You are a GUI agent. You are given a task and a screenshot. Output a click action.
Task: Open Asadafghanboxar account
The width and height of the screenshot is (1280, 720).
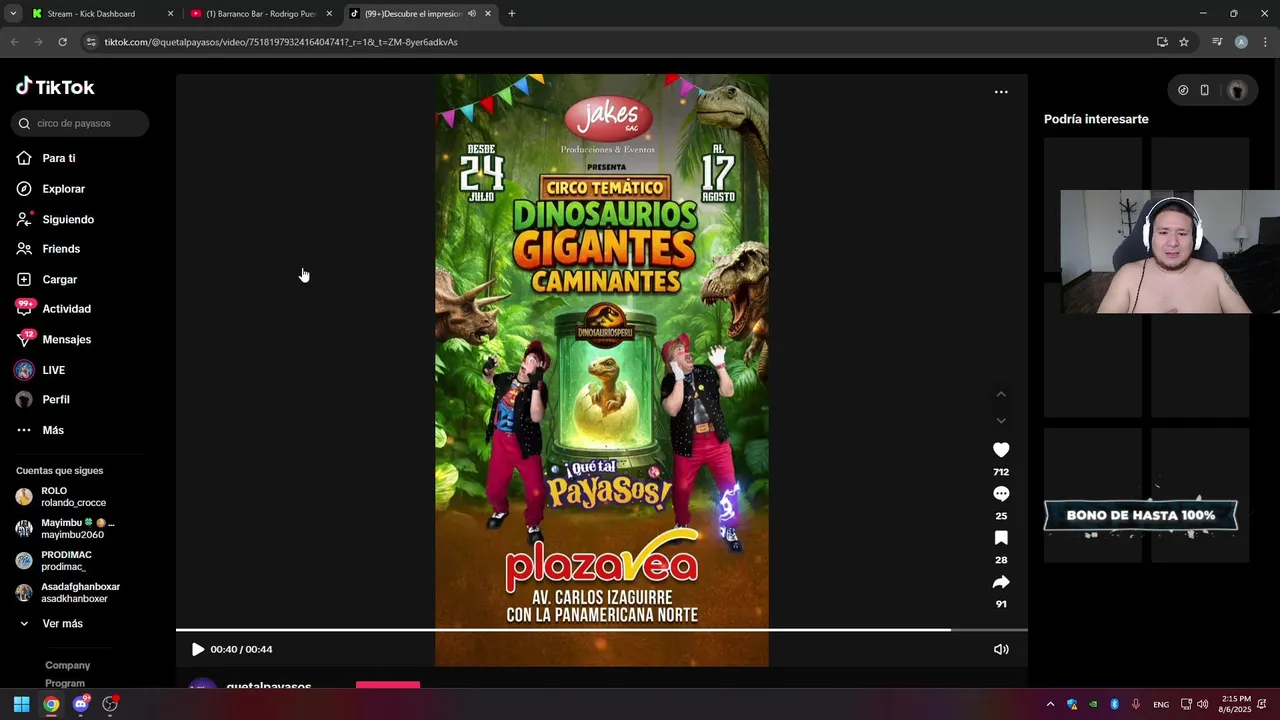pyautogui.click(x=68, y=593)
